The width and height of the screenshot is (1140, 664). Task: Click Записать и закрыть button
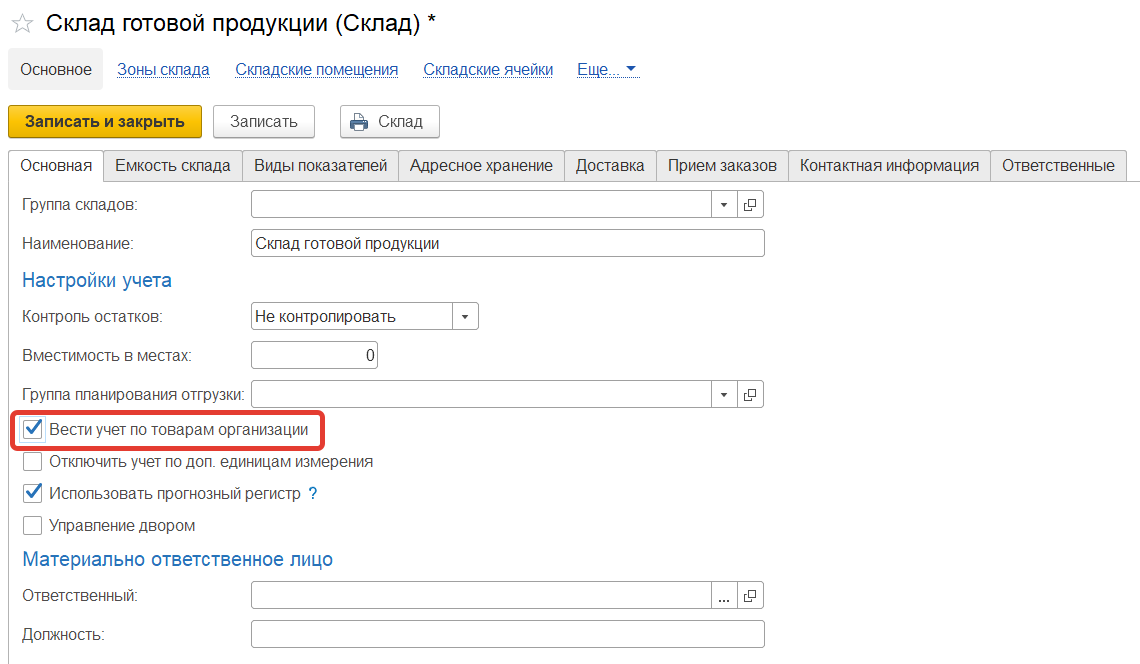click(105, 122)
